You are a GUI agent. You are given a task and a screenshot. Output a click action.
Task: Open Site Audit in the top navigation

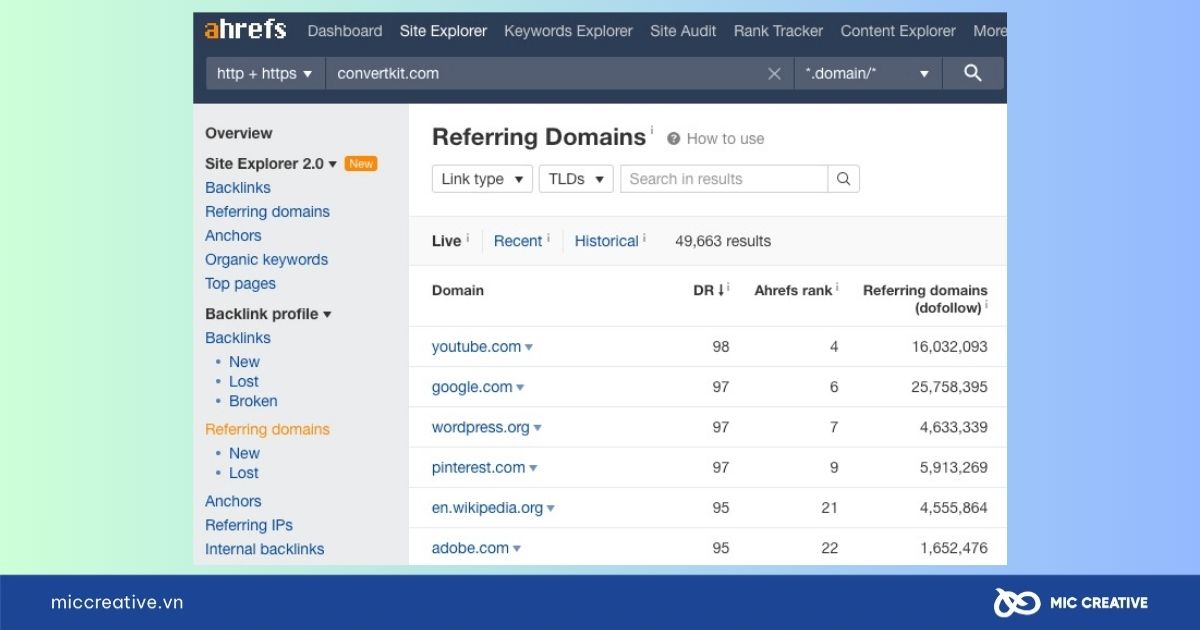click(x=683, y=31)
